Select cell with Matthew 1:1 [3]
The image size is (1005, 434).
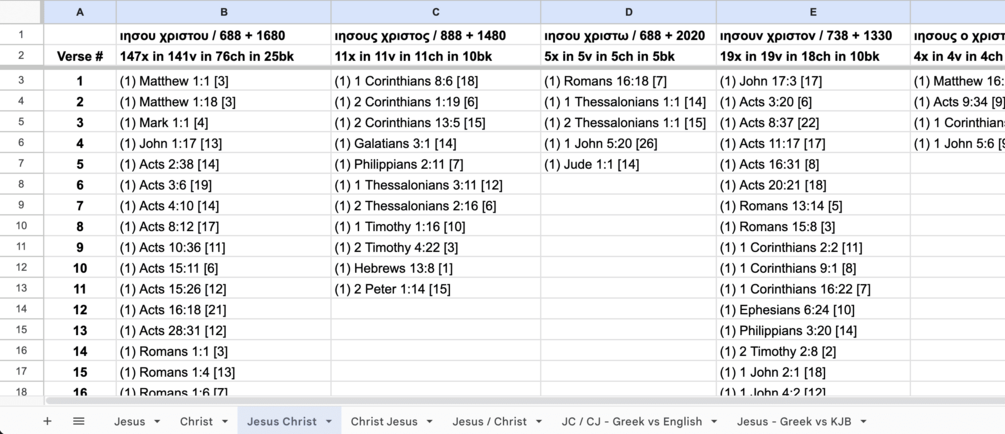223,80
